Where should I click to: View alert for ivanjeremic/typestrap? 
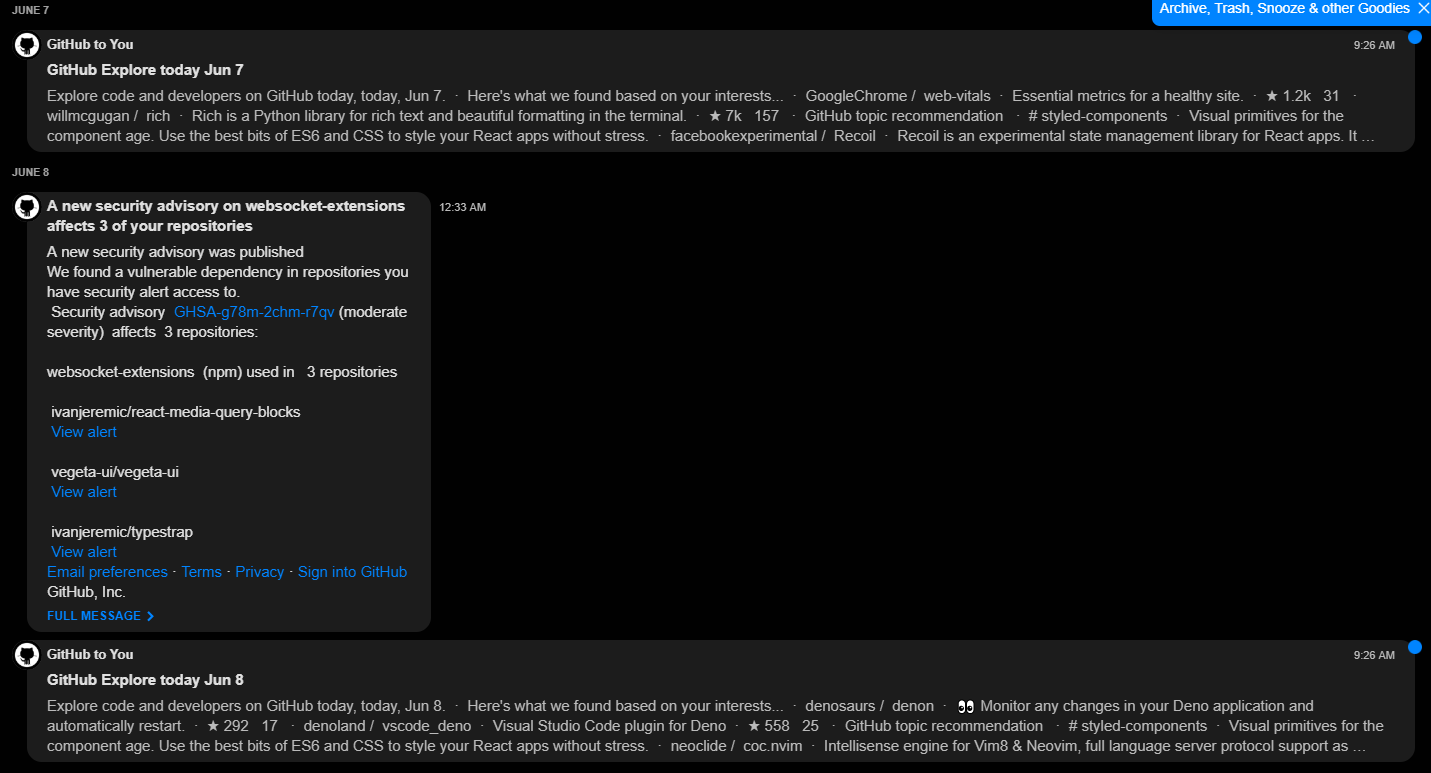click(x=84, y=552)
